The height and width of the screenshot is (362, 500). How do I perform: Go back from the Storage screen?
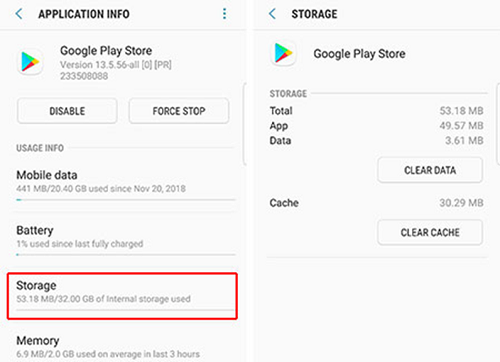click(272, 14)
